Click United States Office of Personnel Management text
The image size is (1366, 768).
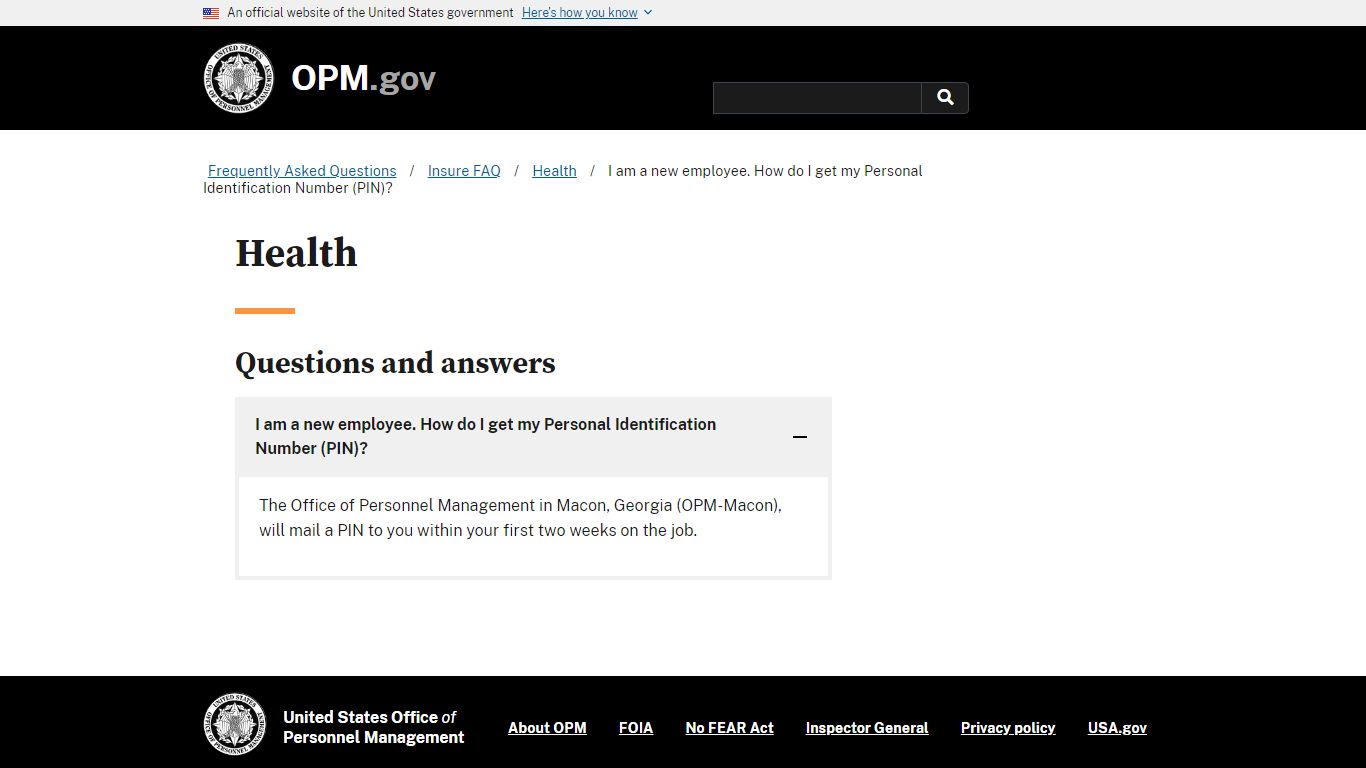tap(374, 727)
